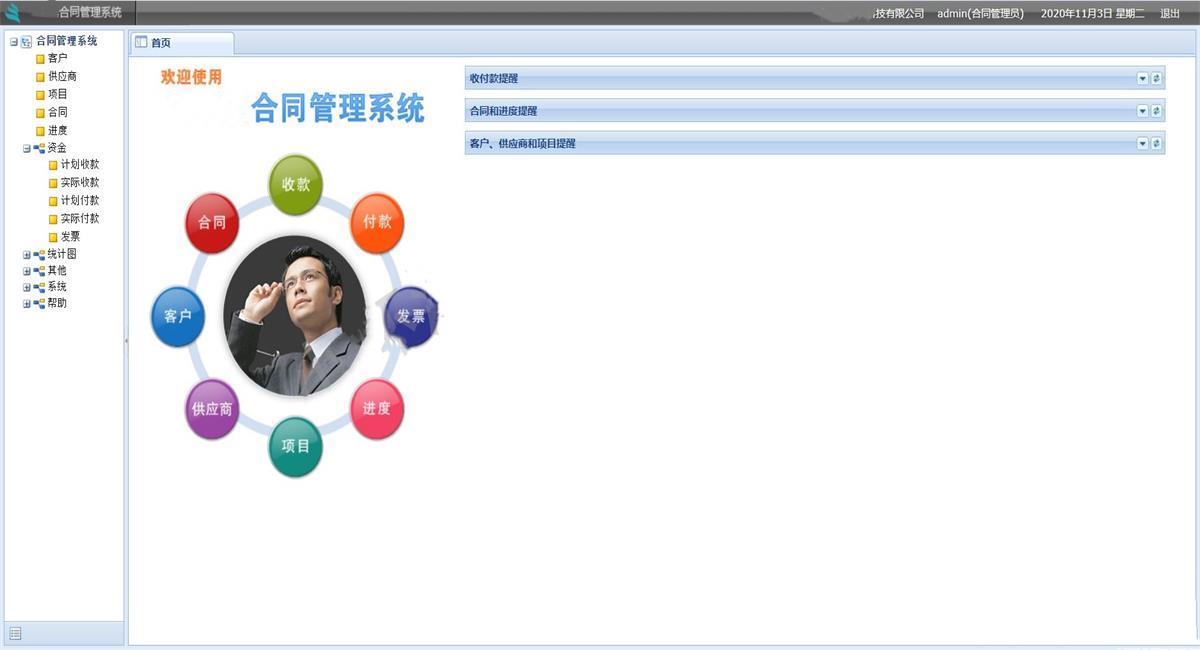Click the yellow icon beside 发票 tree item
Viewport: 1200px width, 650px height.
(54, 237)
